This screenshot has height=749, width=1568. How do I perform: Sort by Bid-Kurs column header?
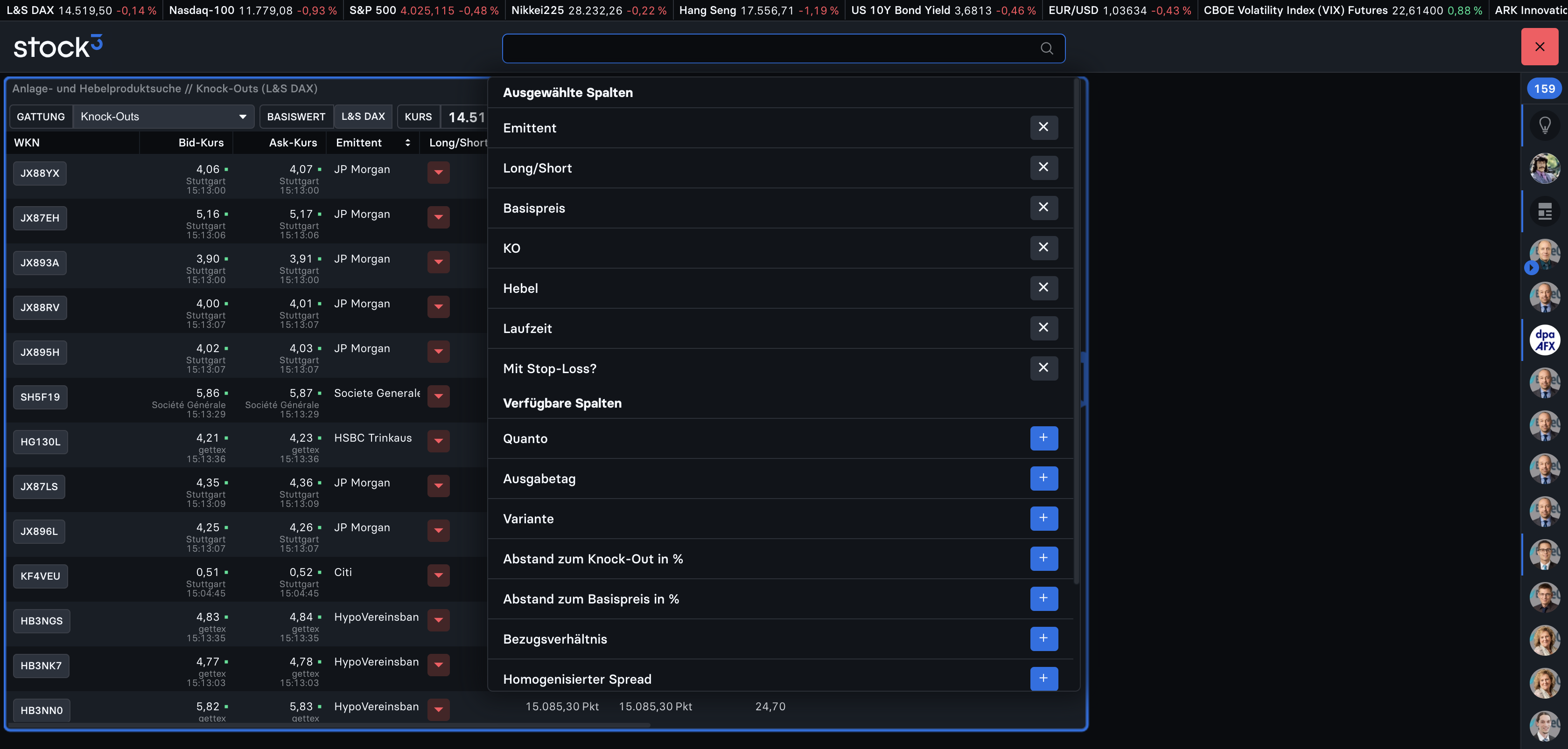201,143
